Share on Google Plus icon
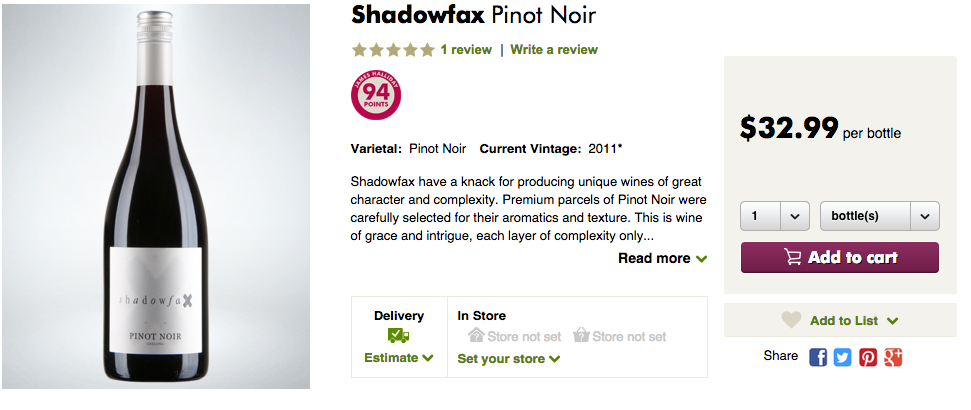 click(893, 357)
